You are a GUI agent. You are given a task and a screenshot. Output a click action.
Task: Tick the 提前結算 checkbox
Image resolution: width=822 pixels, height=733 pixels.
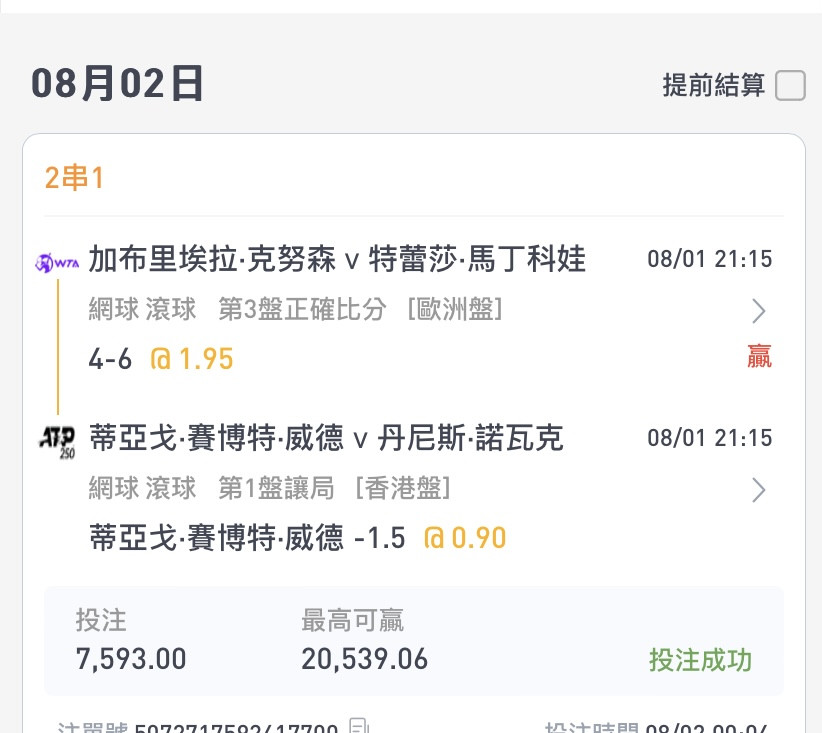[x=790, y=86]
